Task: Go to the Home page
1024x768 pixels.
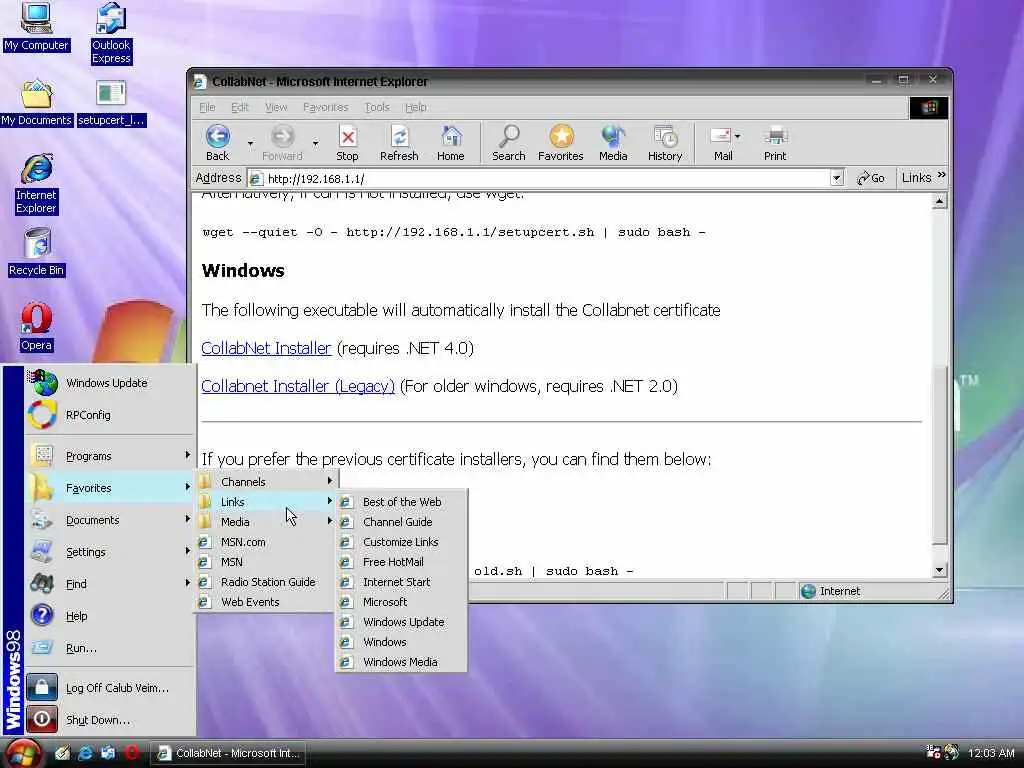Action: 451,143
